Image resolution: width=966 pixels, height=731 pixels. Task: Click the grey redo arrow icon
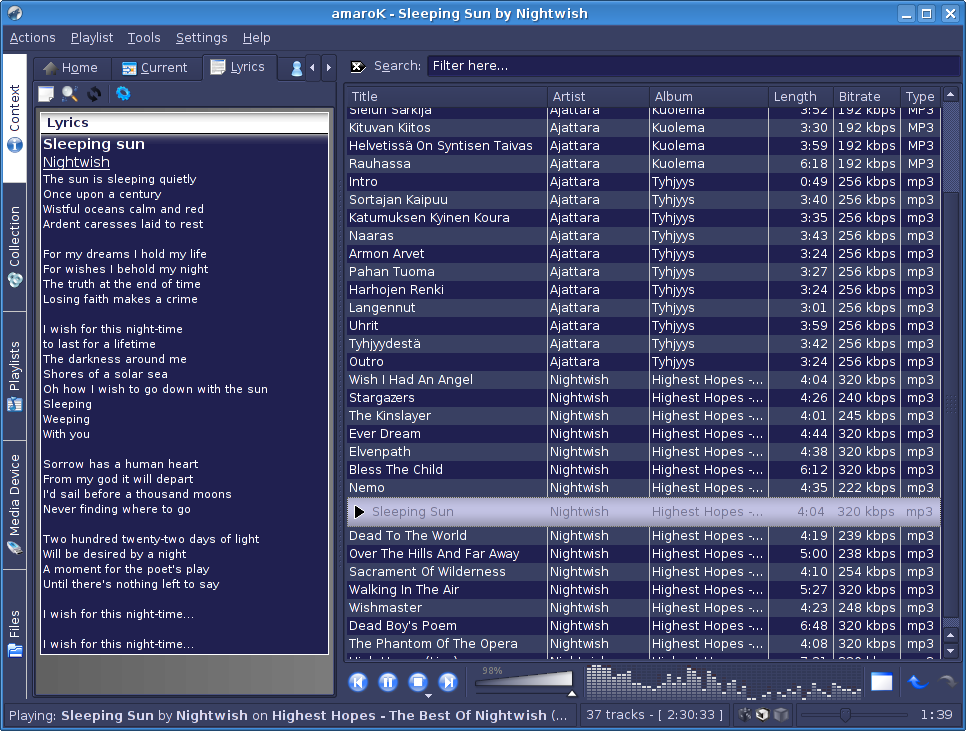pos(947,682)
